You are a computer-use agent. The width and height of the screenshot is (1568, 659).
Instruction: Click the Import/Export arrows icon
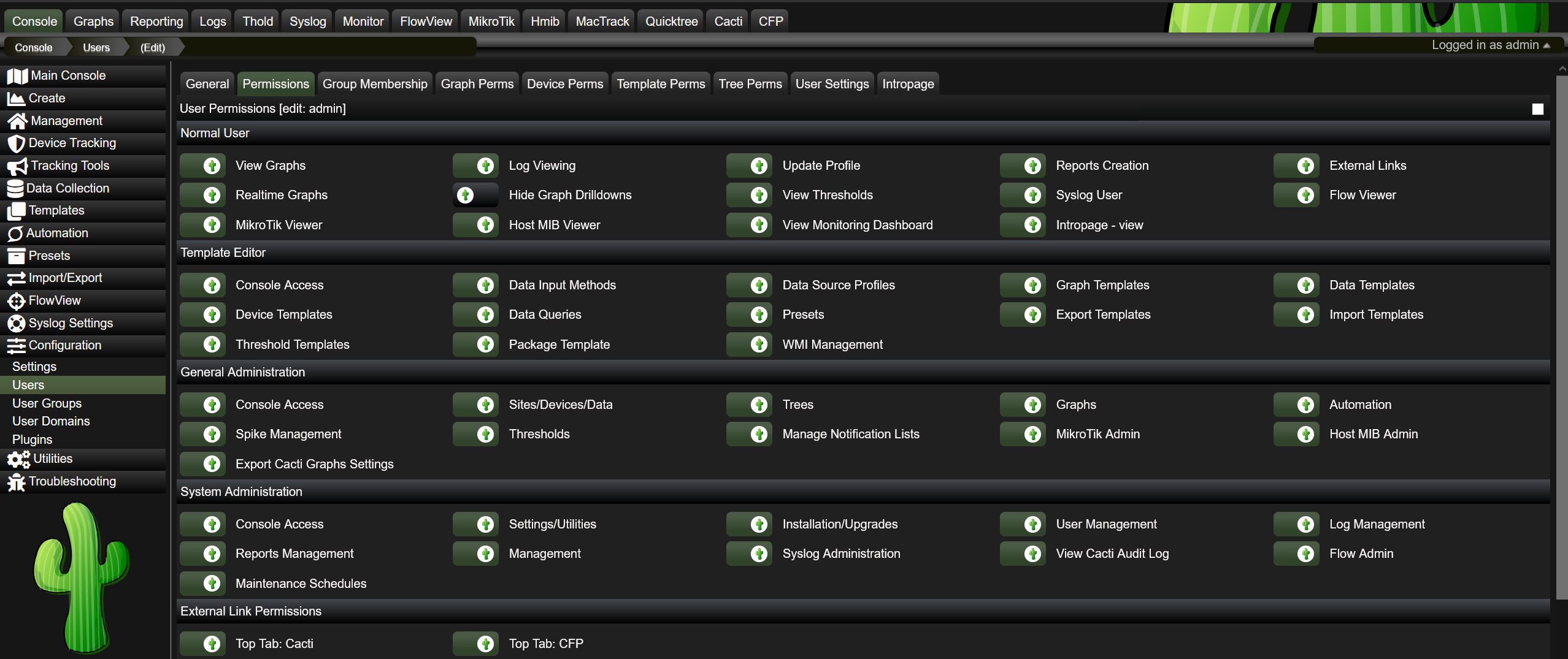pos(16,278)
